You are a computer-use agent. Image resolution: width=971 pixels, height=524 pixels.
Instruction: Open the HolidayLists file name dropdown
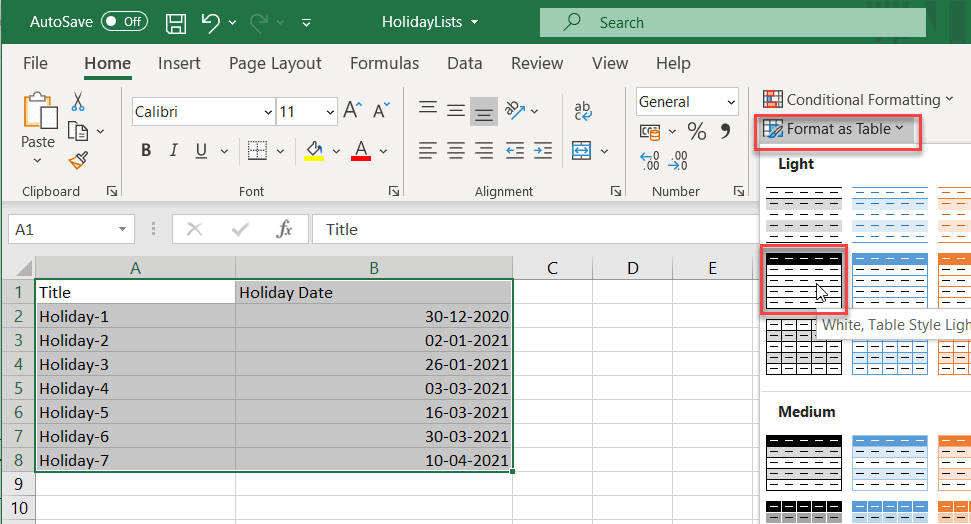(x=430, y=22)
